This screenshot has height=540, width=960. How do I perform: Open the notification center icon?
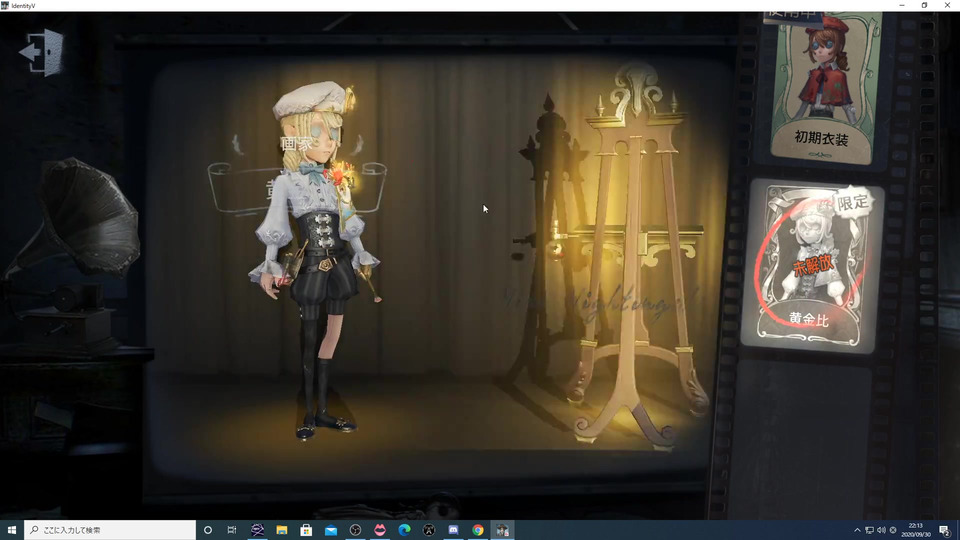click(x=945, y=530)
